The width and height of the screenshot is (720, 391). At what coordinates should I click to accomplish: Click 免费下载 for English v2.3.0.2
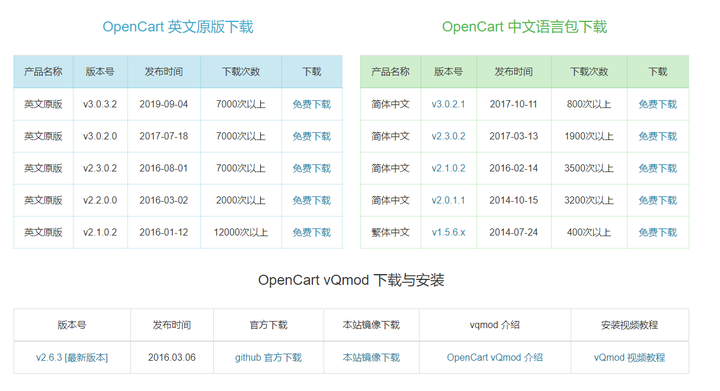coord(312,168)
